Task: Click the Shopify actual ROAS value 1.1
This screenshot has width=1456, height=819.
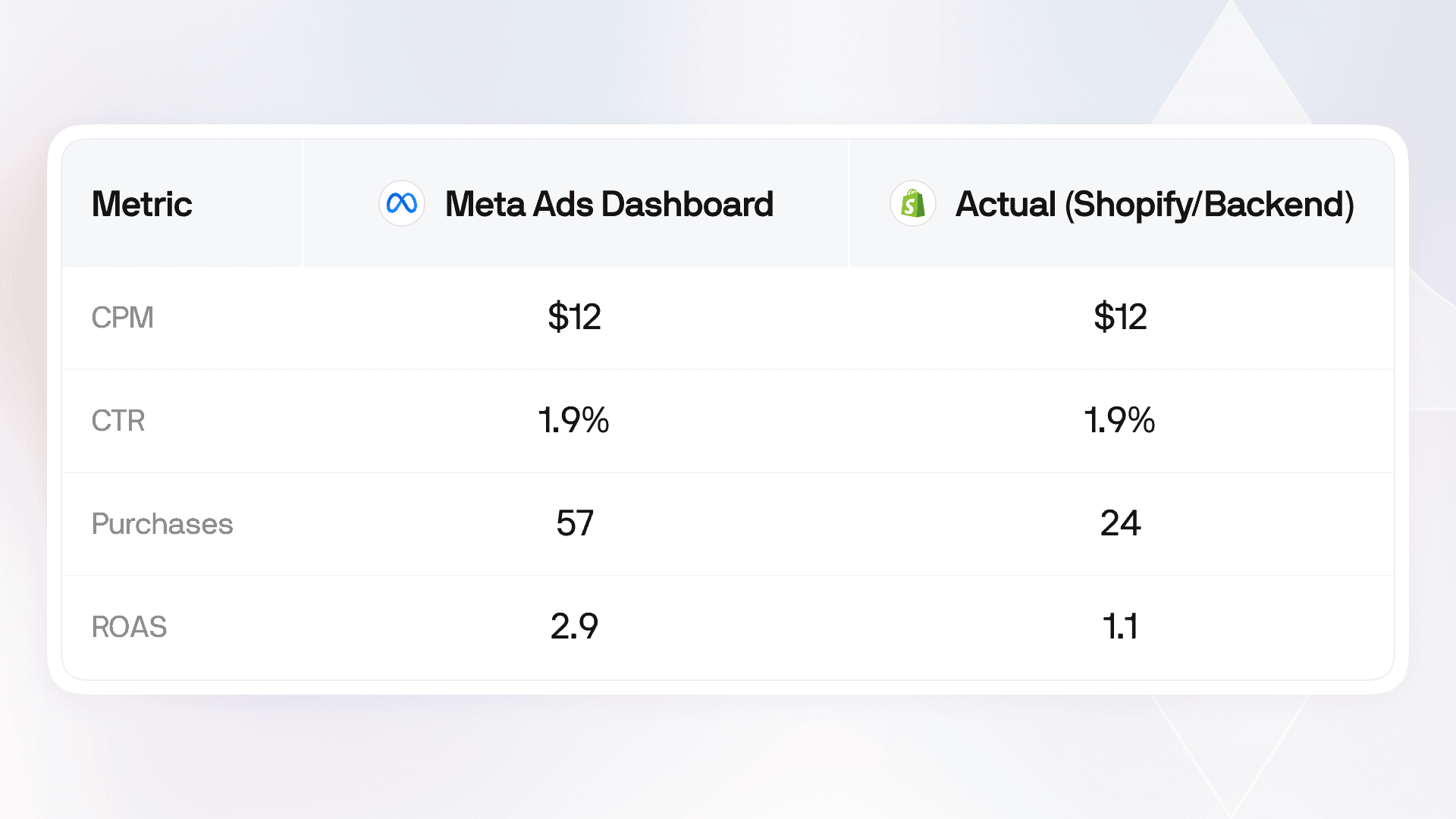Action: click(x=1120, y=626)
